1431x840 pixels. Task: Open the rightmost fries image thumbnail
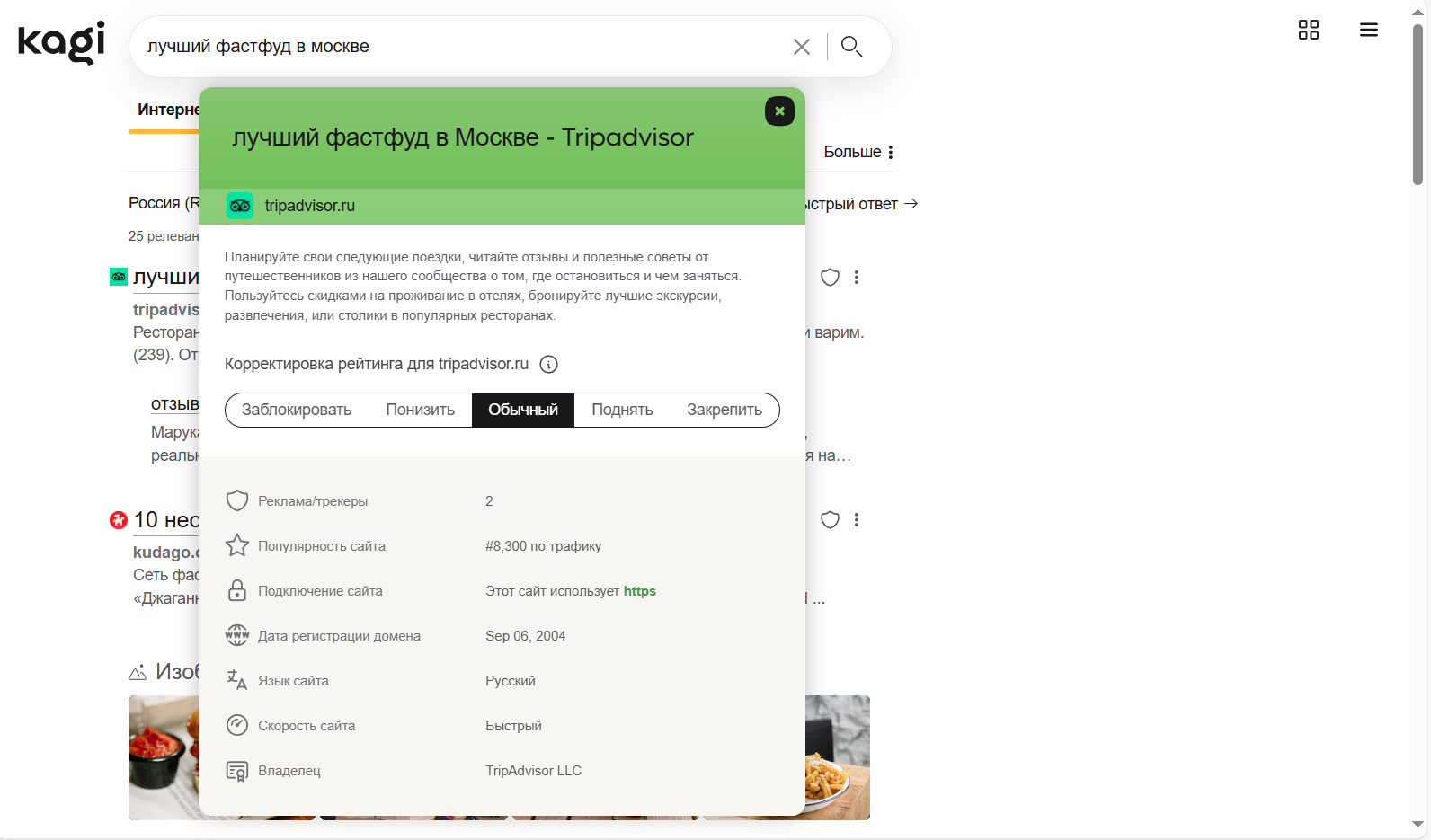point(838,757)
